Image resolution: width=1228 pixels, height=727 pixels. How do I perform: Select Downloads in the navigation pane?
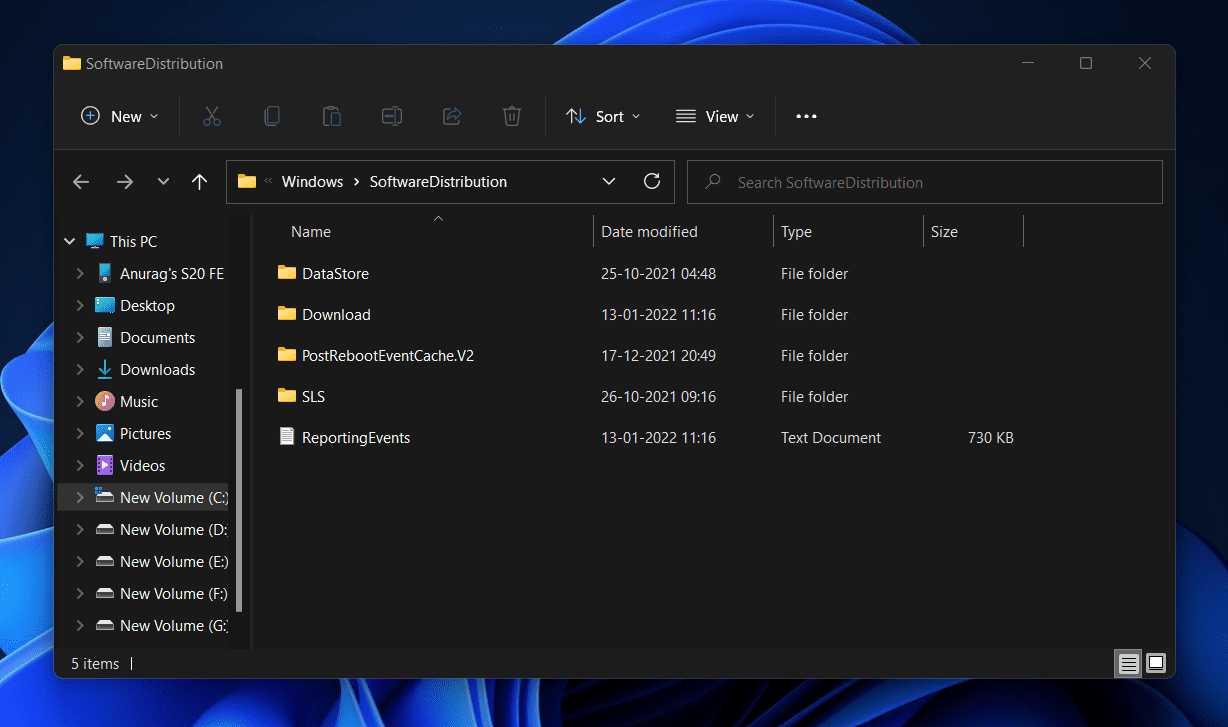157,370
